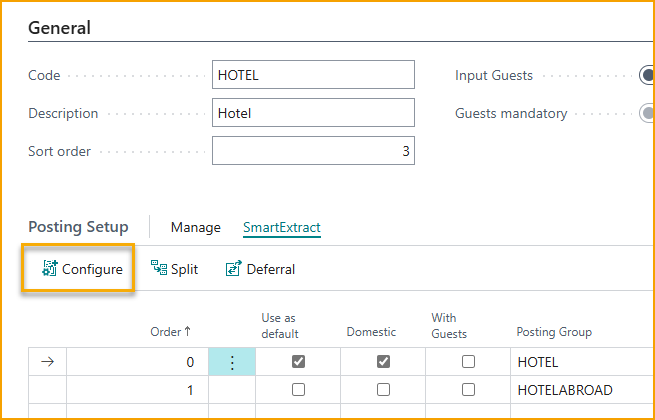Click the Configure gear icon
This screenshot has width=655, height=420.
[x=49, y=269]
